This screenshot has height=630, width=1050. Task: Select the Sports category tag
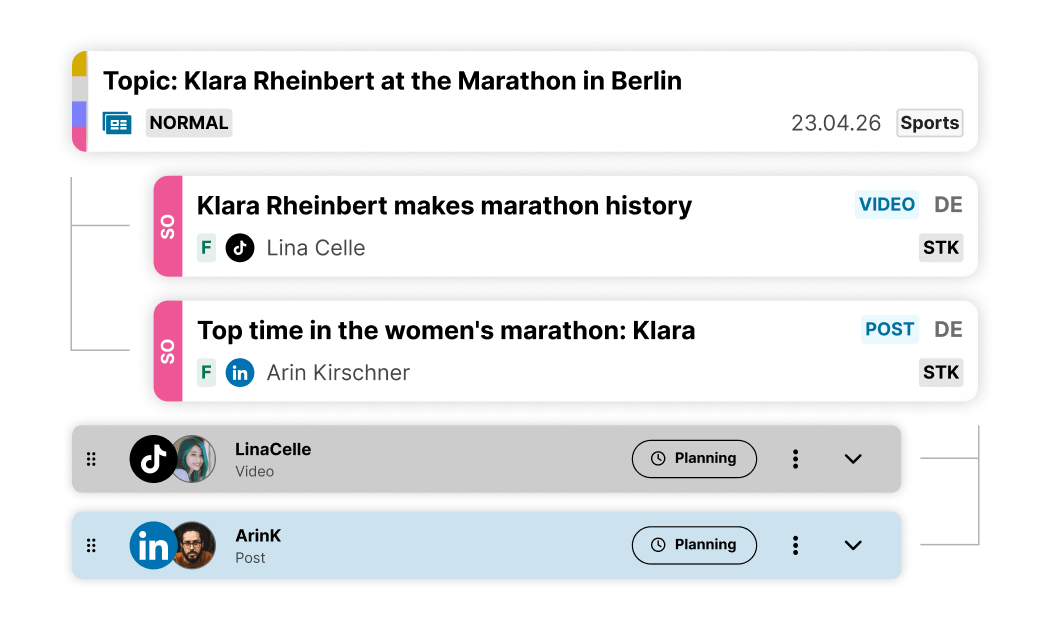tap(929, 123)
